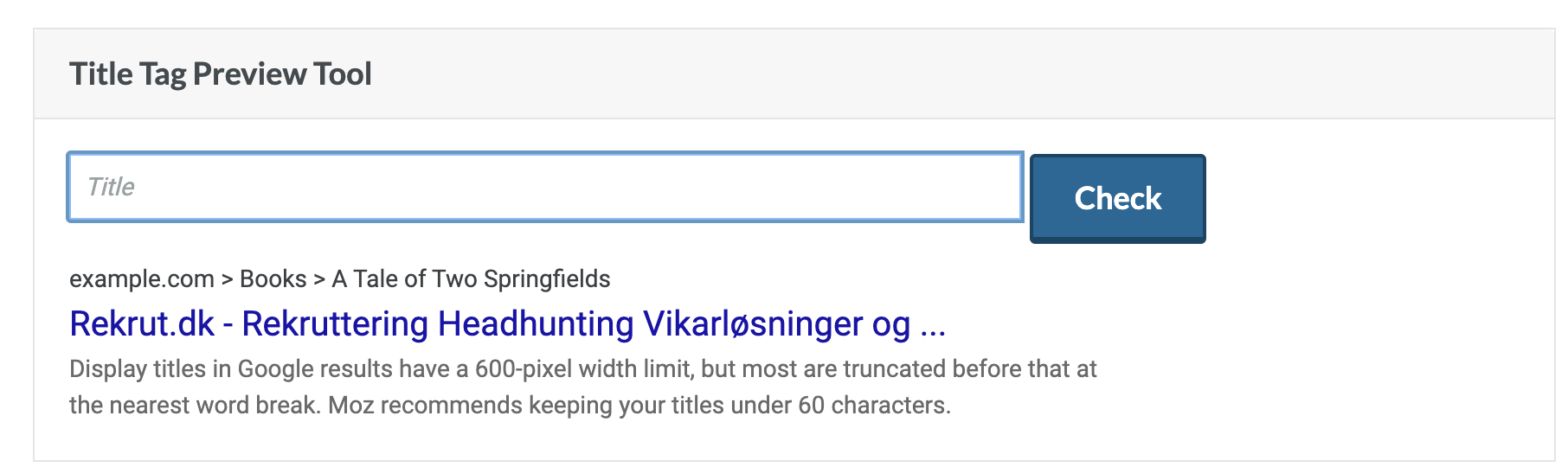Click 'example.com' in the breadcrumb
The width and height of the screenshot is (1568, 467).
[x=142, y=278]
